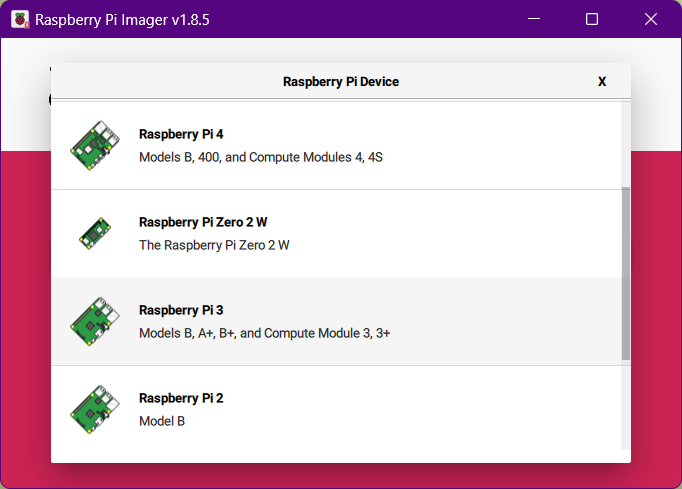Screen dimensions: 682x489
Task: Click the Raspberry Pi 3 board icon
Action: 95,322
